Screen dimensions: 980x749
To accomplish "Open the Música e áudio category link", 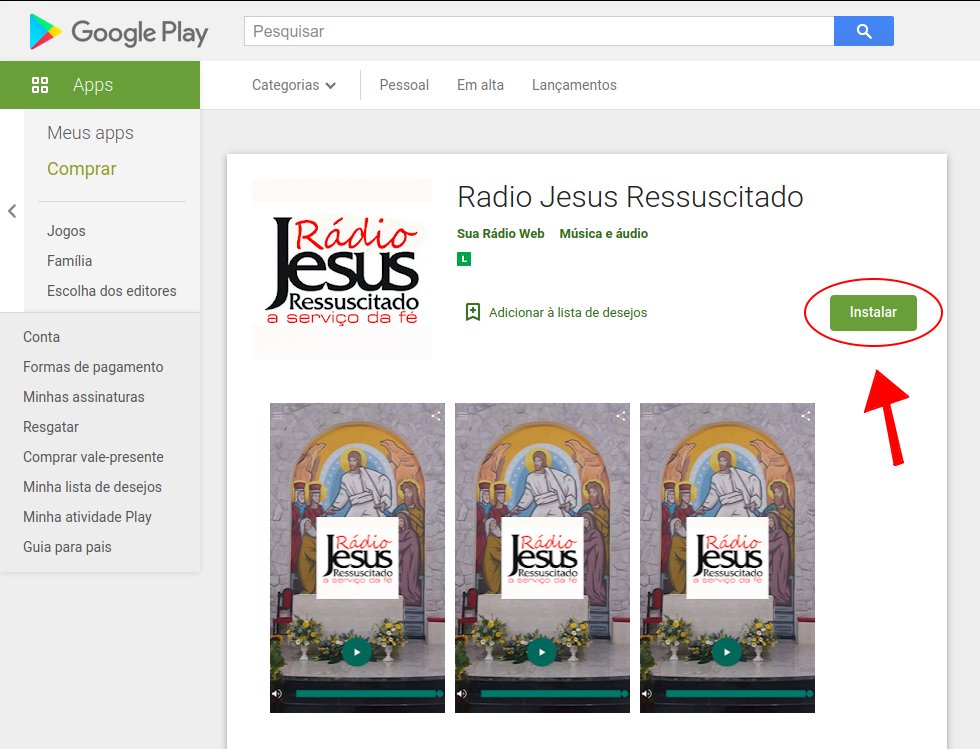I will 603,233.
